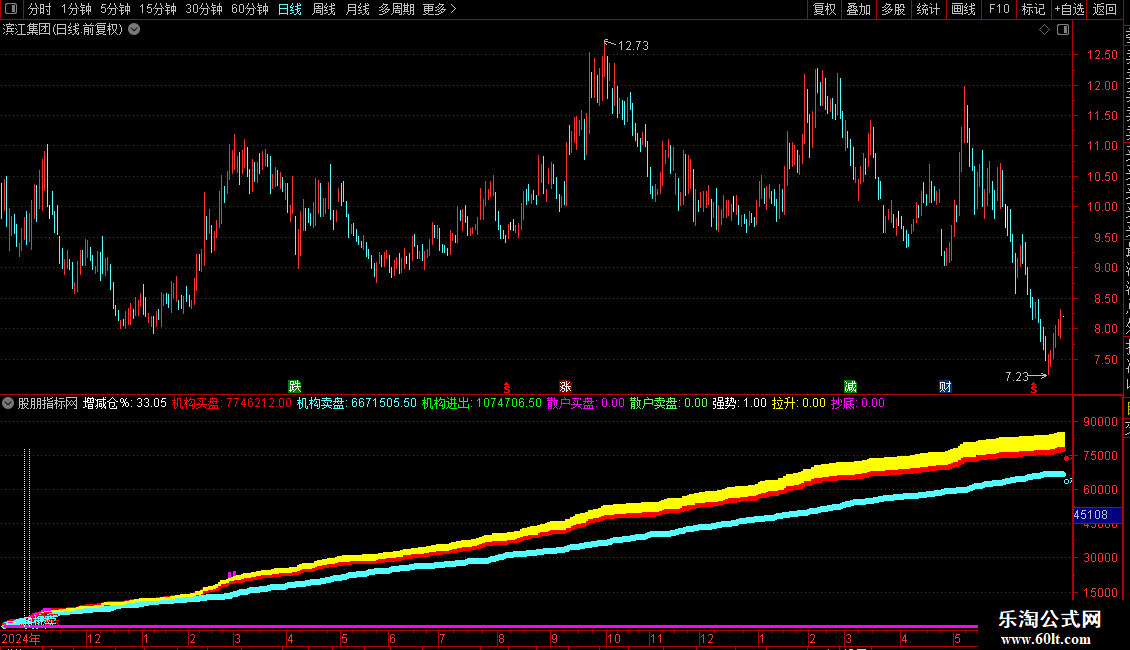Click the 叠加 overlay button
Viewport: 1130px width, 650px height.
(x=858, y=9)
